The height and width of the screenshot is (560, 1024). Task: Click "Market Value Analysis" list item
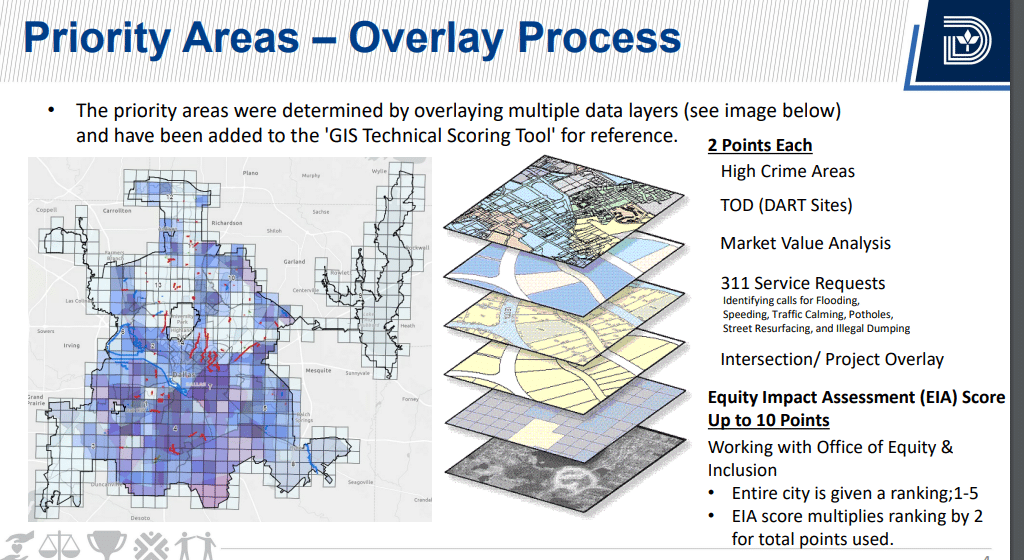click(805, 243)
